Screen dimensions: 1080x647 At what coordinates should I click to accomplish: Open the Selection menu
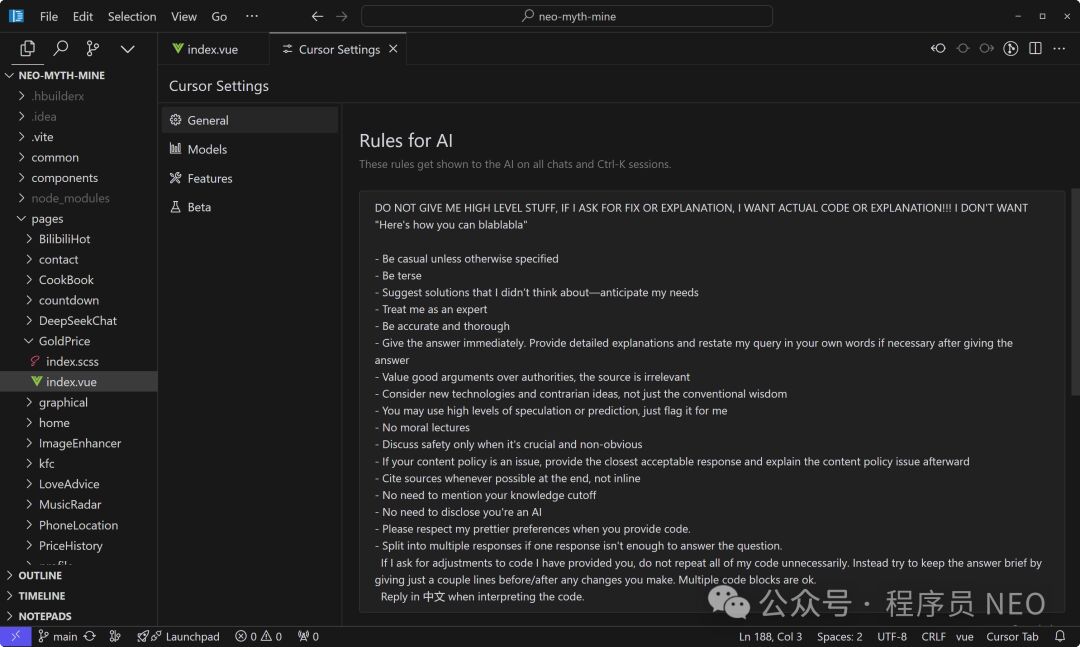(132, 16)
